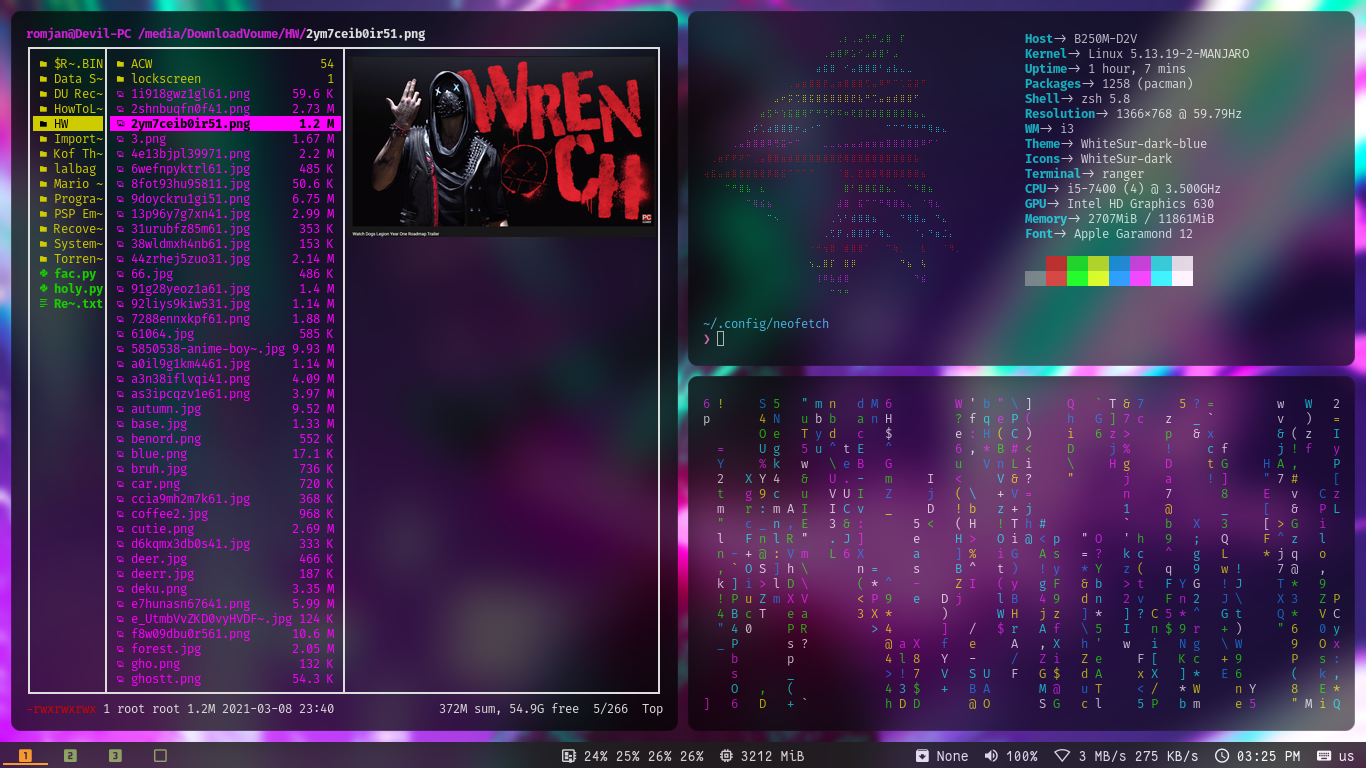This screenshot has height=768, width=1366.
Task: Click image icon beside autumn.jpg
Action: point(120,409)
